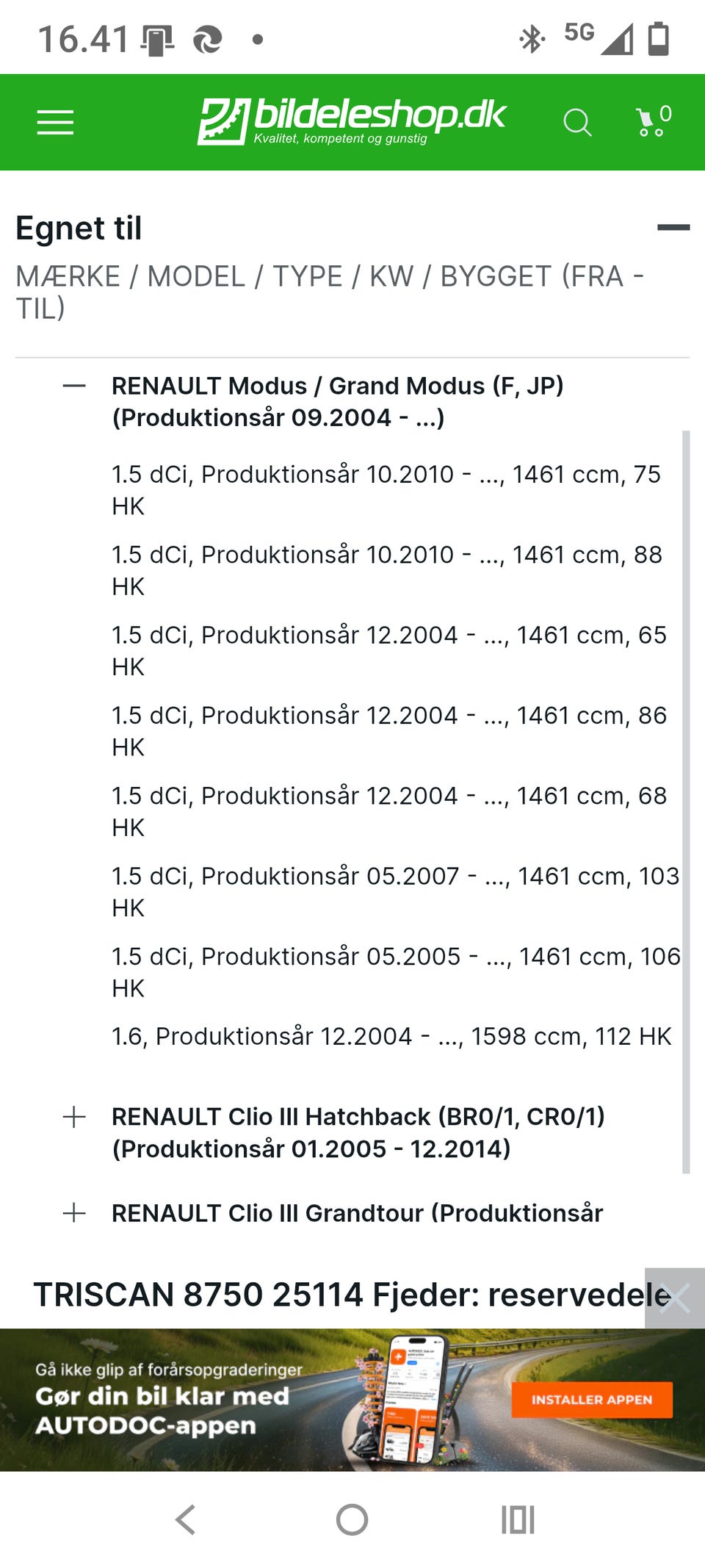705x1568 pixels.
Task: Close the app banner overlay
Action: (x=674, y=1298)
